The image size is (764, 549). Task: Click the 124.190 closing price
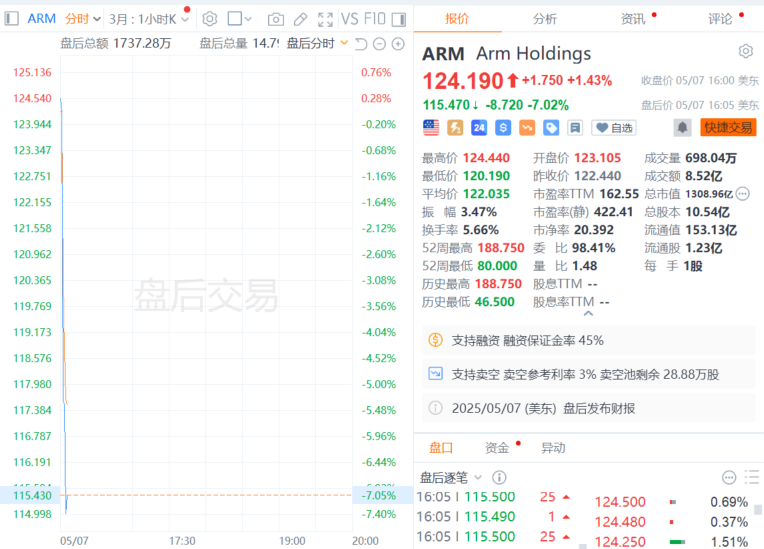[462, 81]
